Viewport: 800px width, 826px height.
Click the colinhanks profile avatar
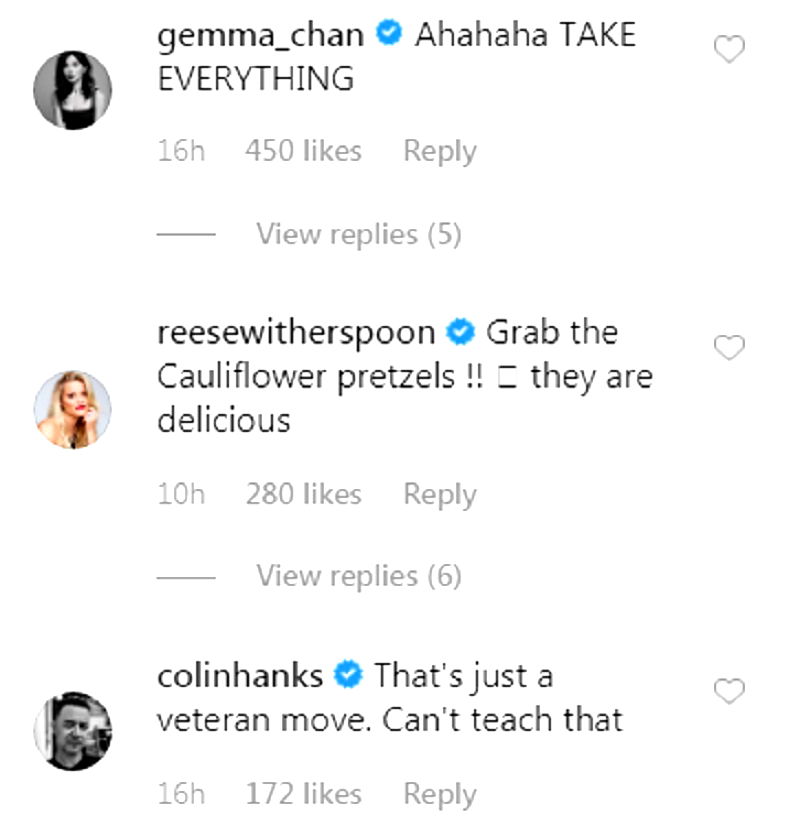pyautogui.click(x=73, y=732)
